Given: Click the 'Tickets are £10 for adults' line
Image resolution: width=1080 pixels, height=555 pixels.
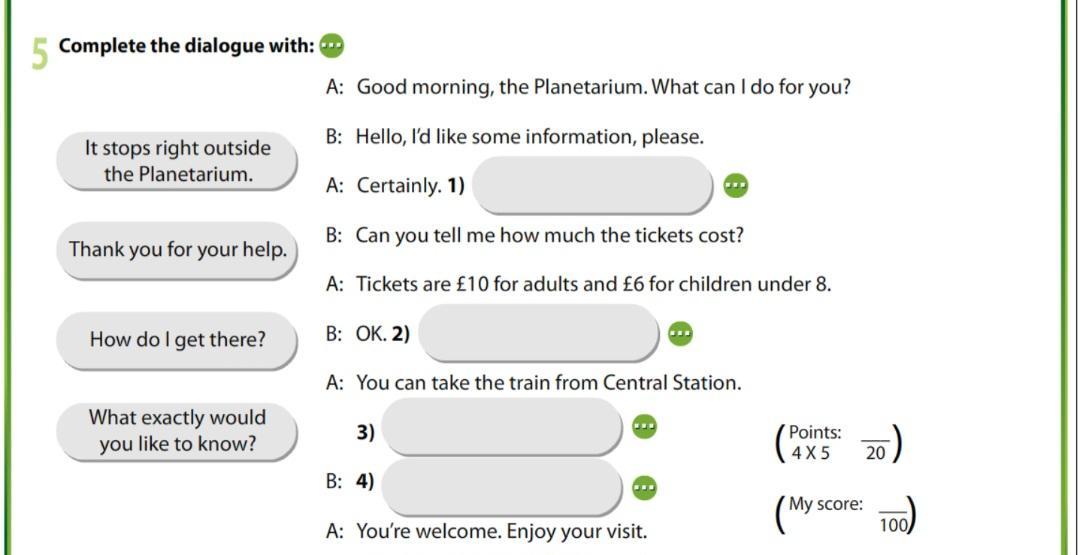Looking at the screenshot, I should [594, 284].
